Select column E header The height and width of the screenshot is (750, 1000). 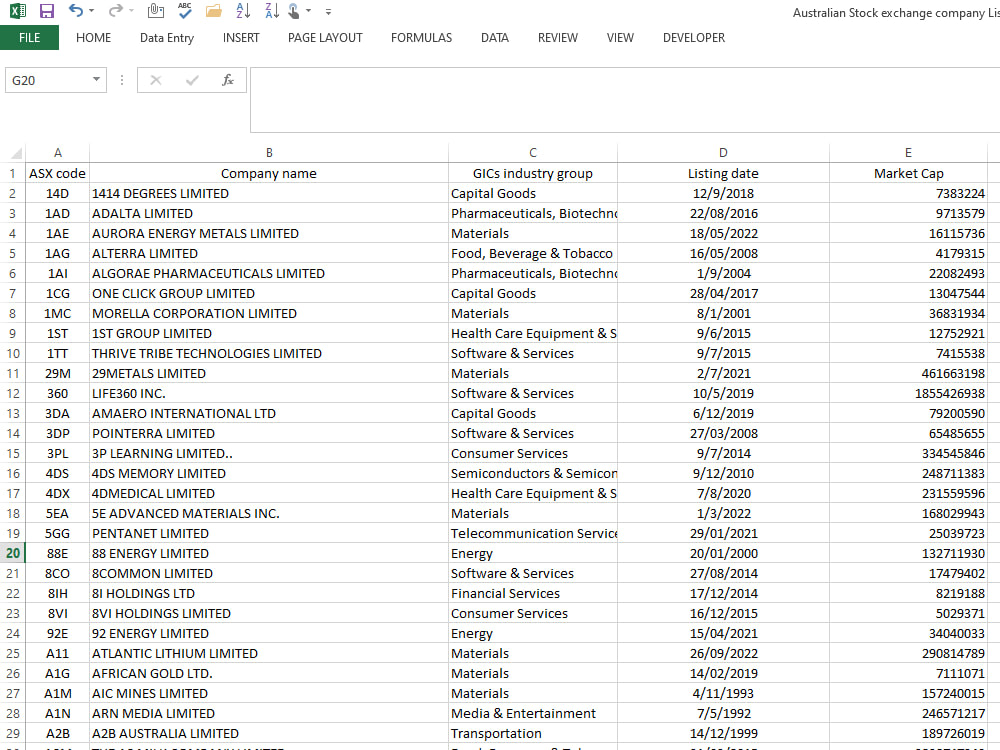coord(908,153)
